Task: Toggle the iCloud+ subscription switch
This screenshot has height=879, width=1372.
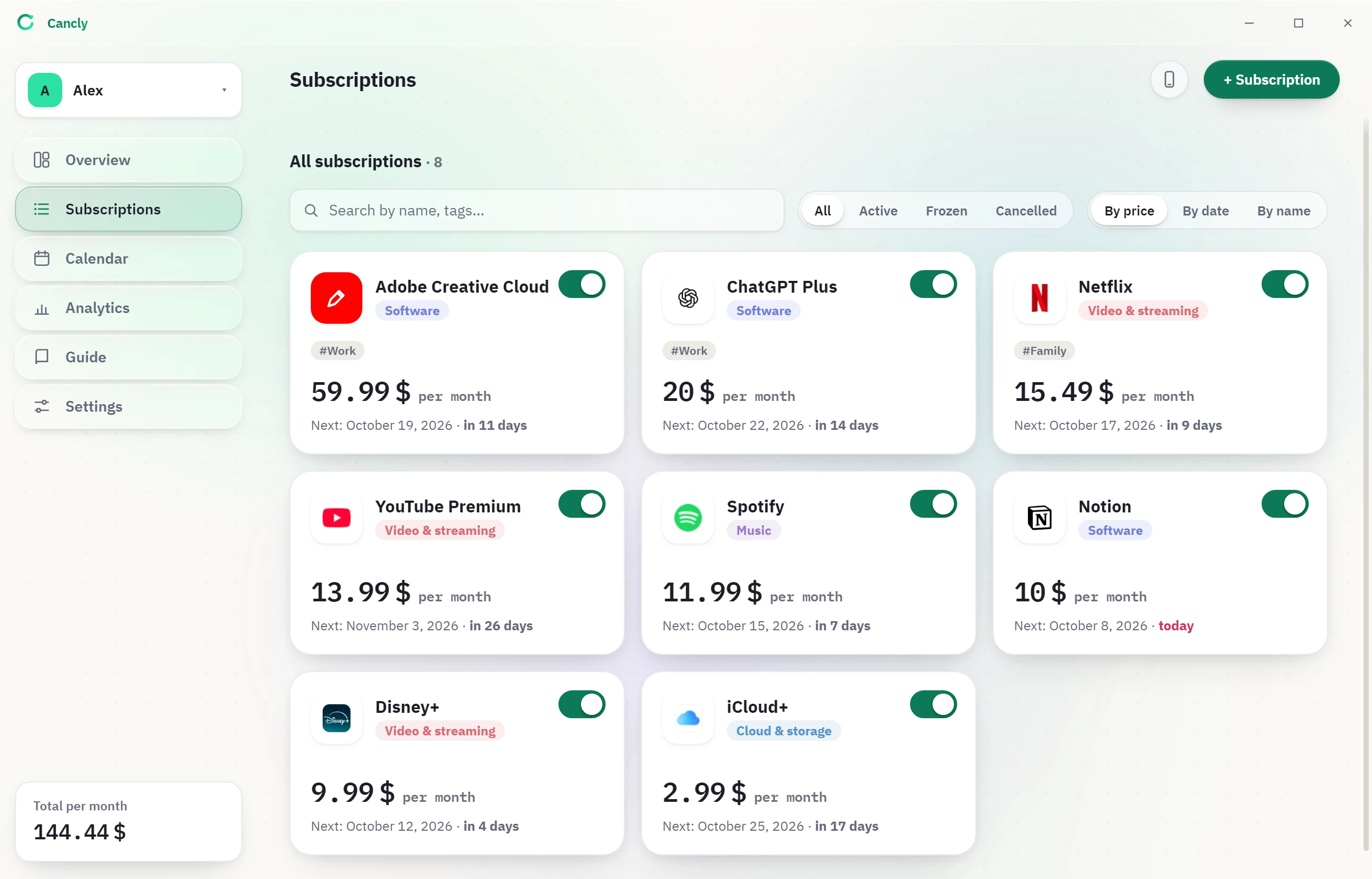Action: point(933,704)
